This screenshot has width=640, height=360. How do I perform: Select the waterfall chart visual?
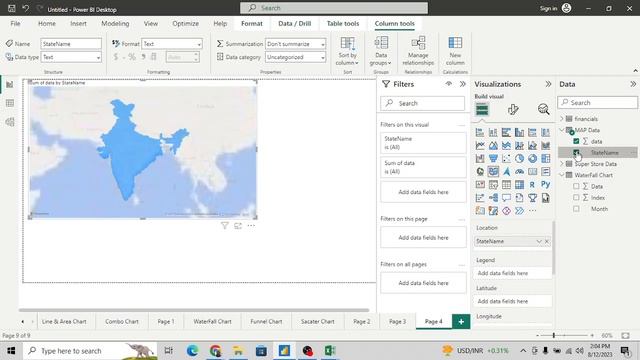coord(480,158)
